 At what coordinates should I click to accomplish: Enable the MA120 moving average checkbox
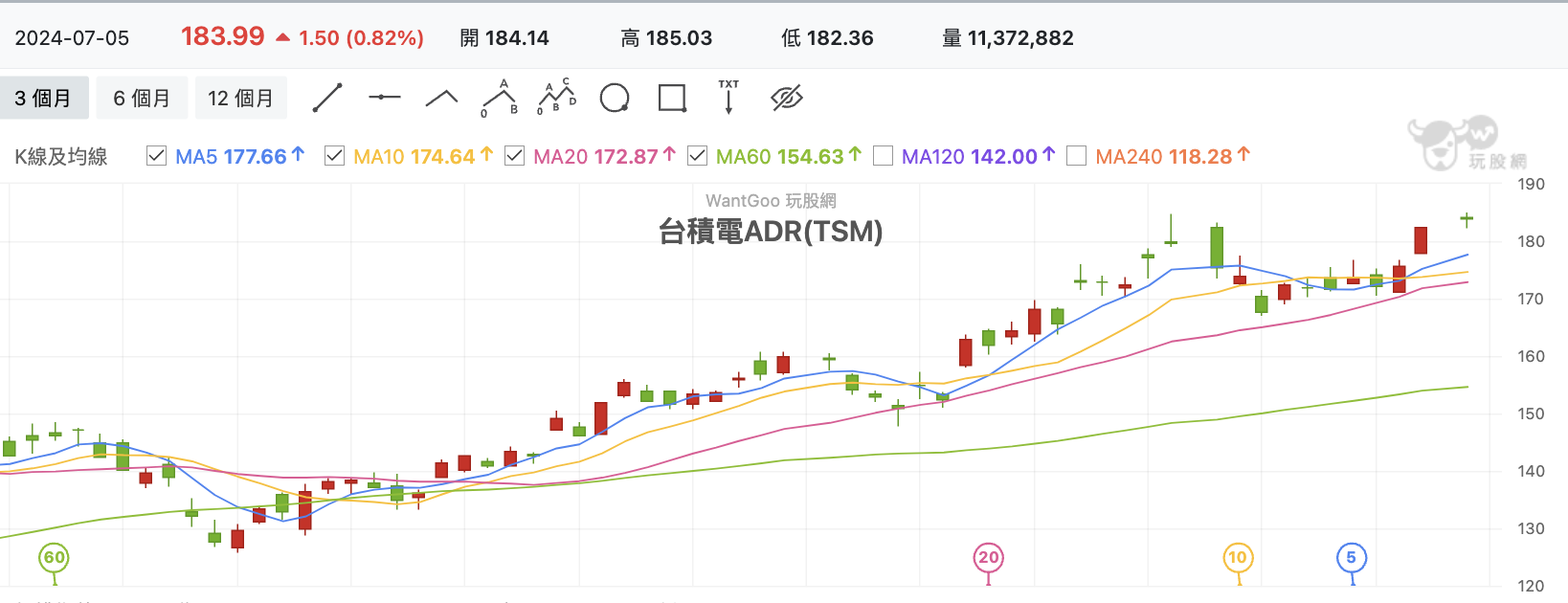coord(883,155)
